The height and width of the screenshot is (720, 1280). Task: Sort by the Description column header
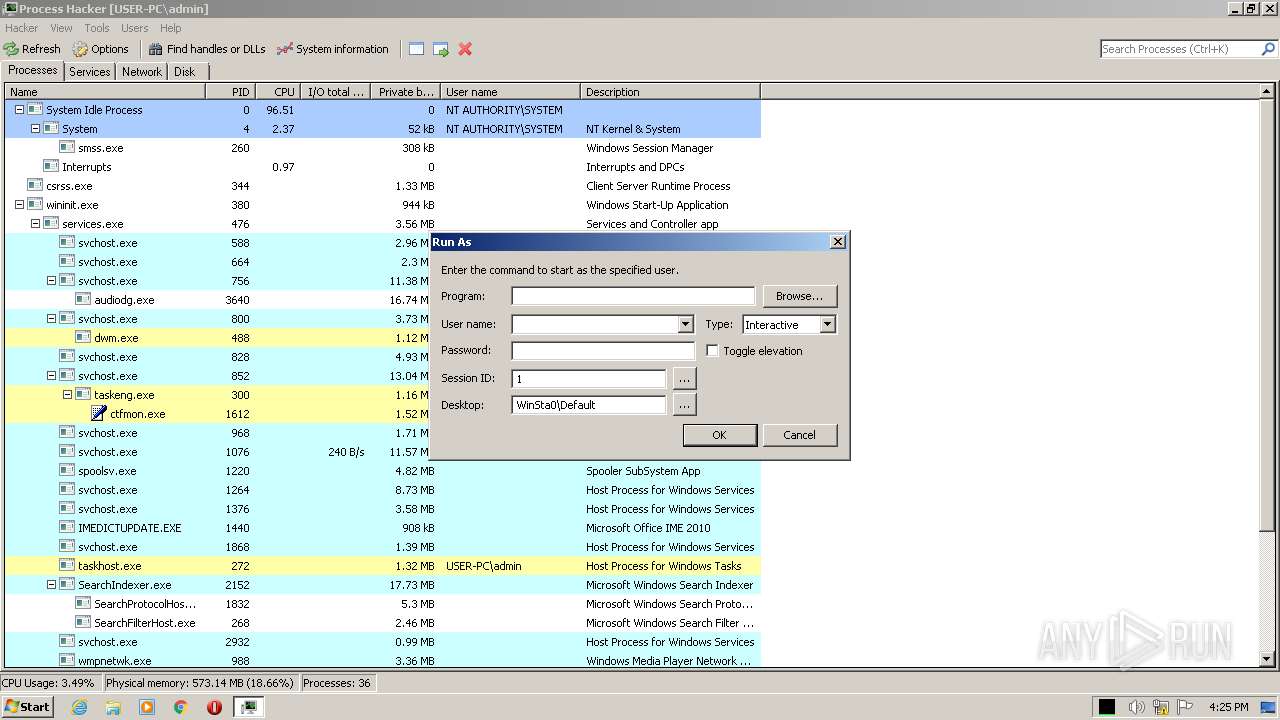[x=670, y=92]
